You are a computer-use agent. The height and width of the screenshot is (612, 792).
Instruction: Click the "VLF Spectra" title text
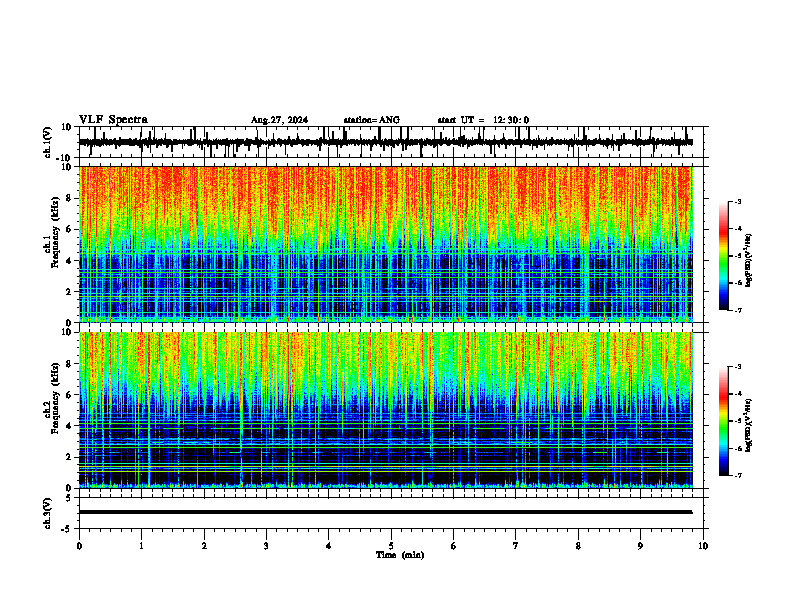(x=113, y=120)
